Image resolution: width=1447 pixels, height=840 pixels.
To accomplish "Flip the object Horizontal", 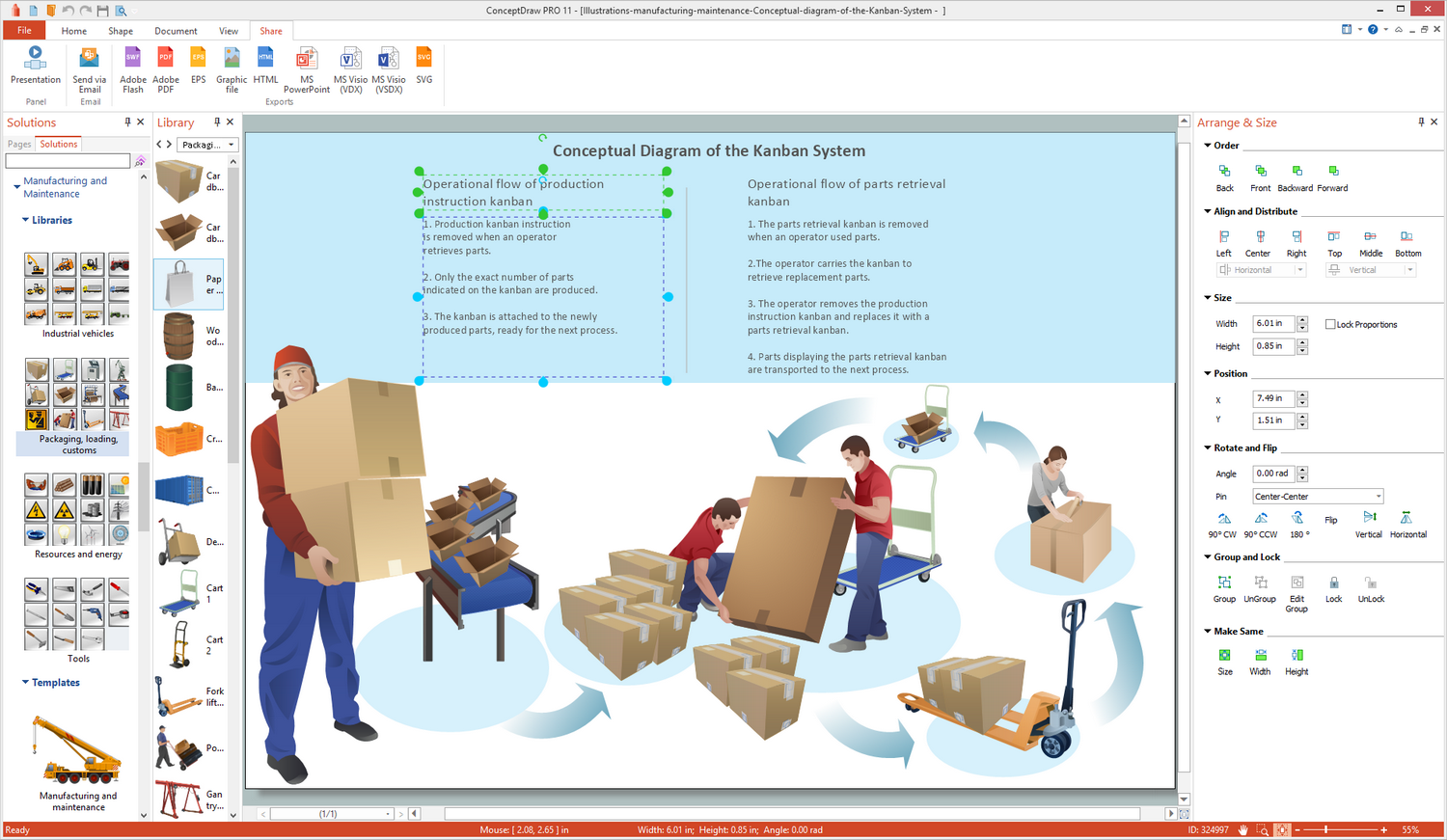I will (x=1407, y=525).
